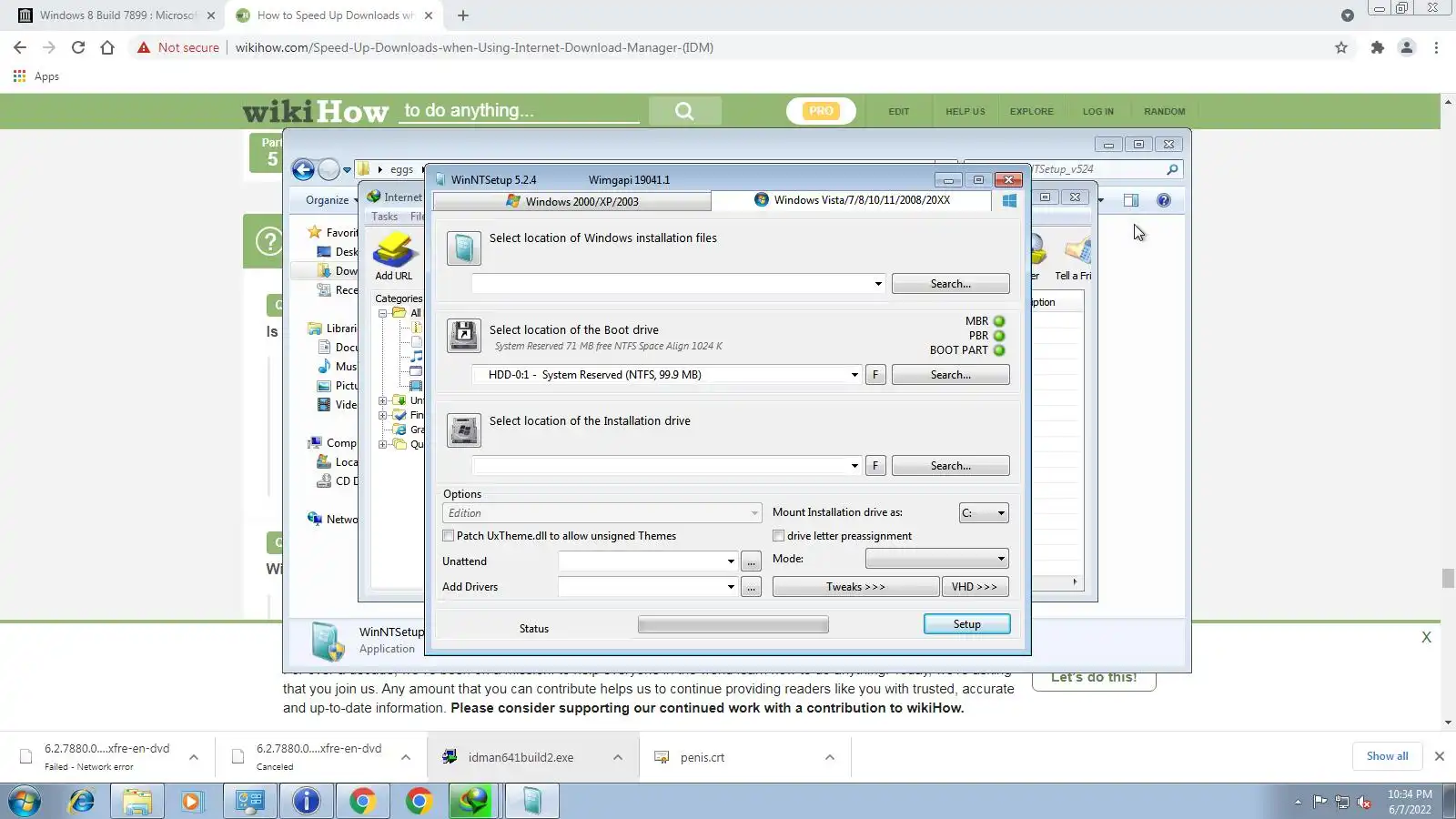Viewport: 1456px width, 819px height.
Task: Click Search... for Windows installation files
Action: (950, 284)
